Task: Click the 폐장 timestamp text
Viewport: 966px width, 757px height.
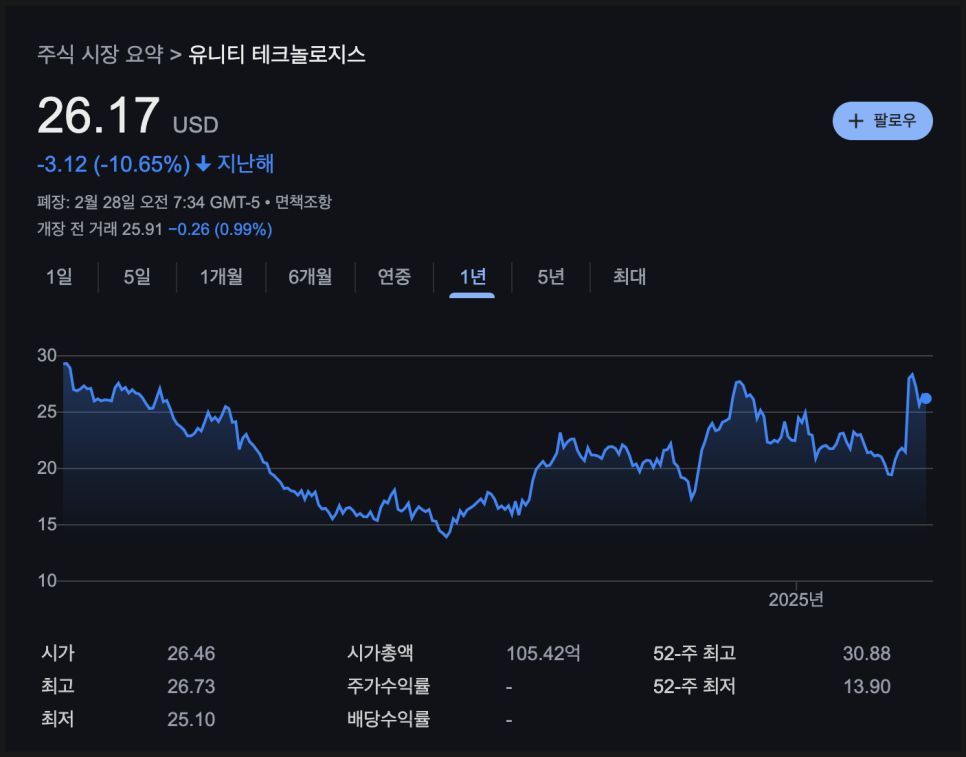Action: (148, 202)
